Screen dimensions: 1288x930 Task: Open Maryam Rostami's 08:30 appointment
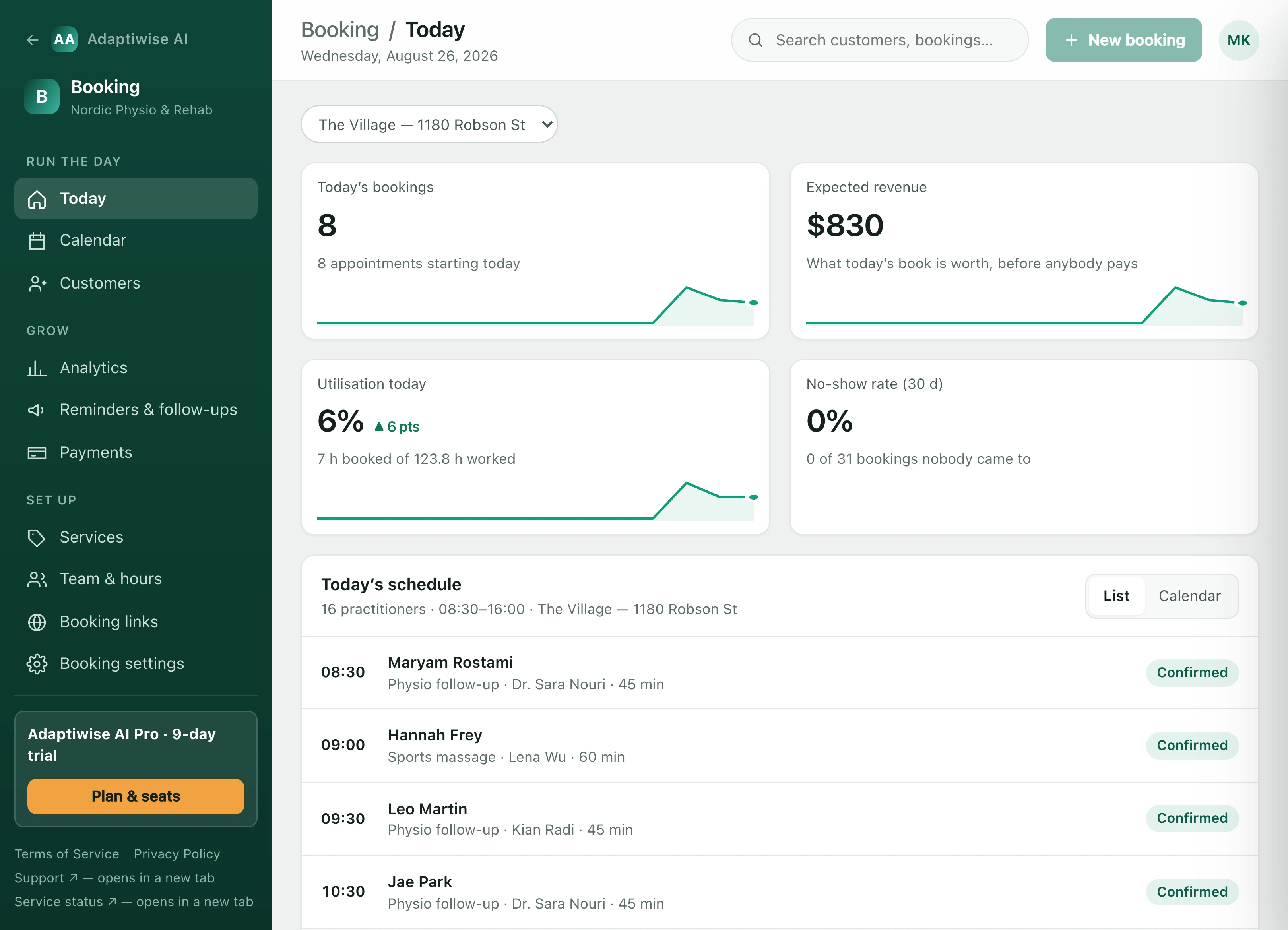[779, 673]
